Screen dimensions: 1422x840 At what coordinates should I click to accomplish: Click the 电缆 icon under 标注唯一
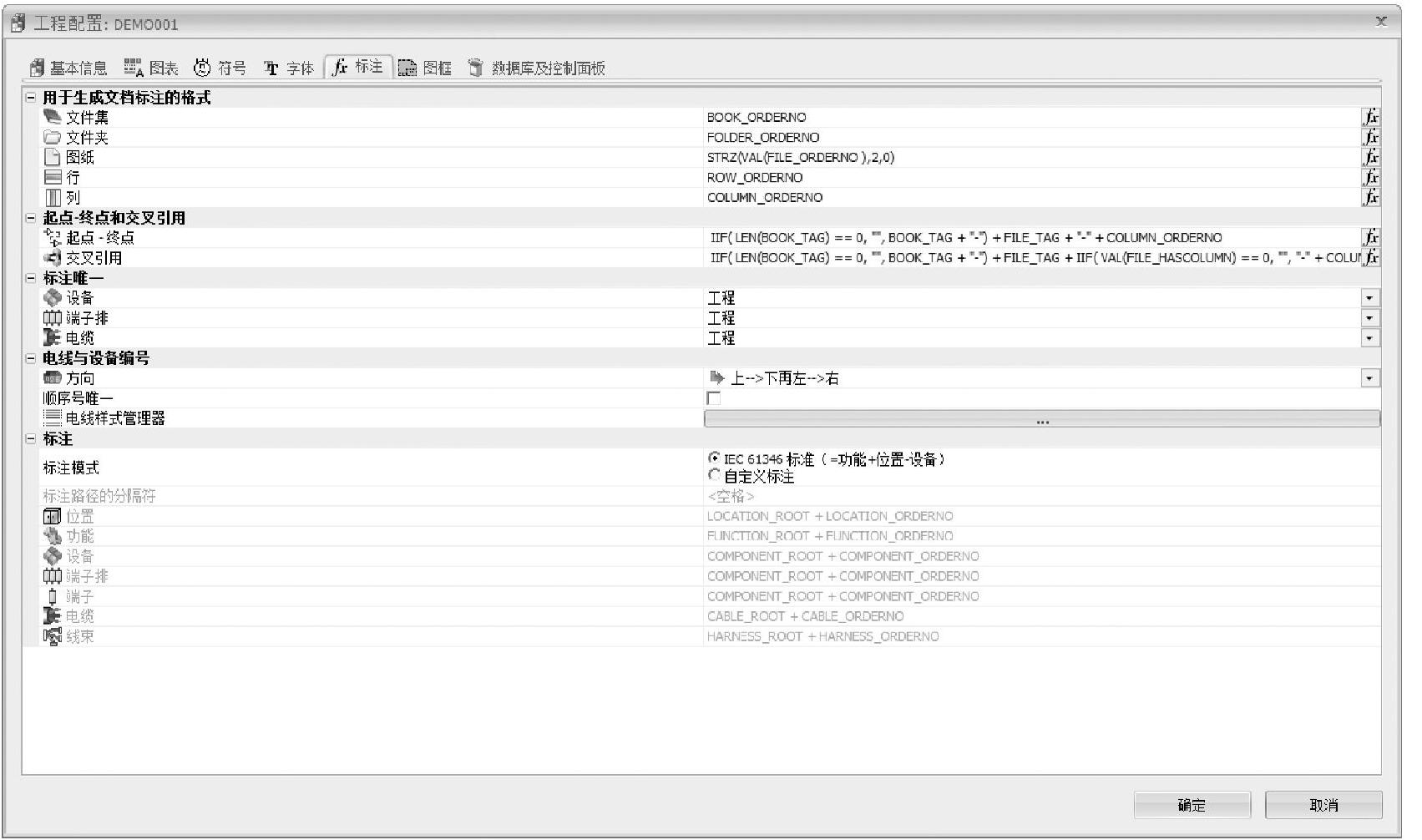[53, 337]
